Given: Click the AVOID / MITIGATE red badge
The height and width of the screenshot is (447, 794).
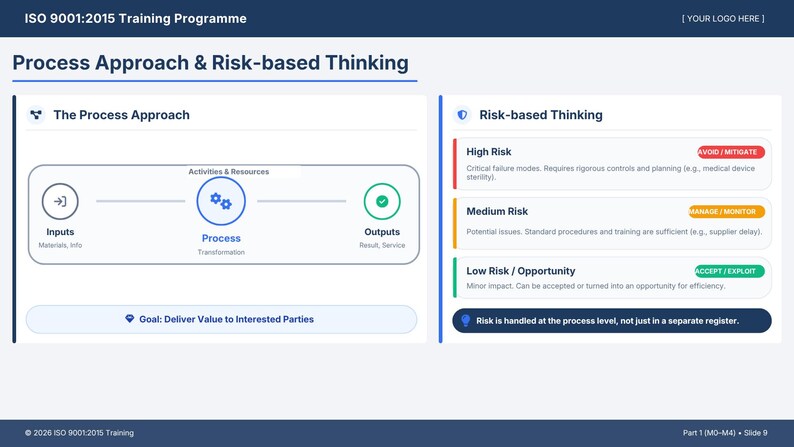Looking at the screenshot, I should coord(731,152).
